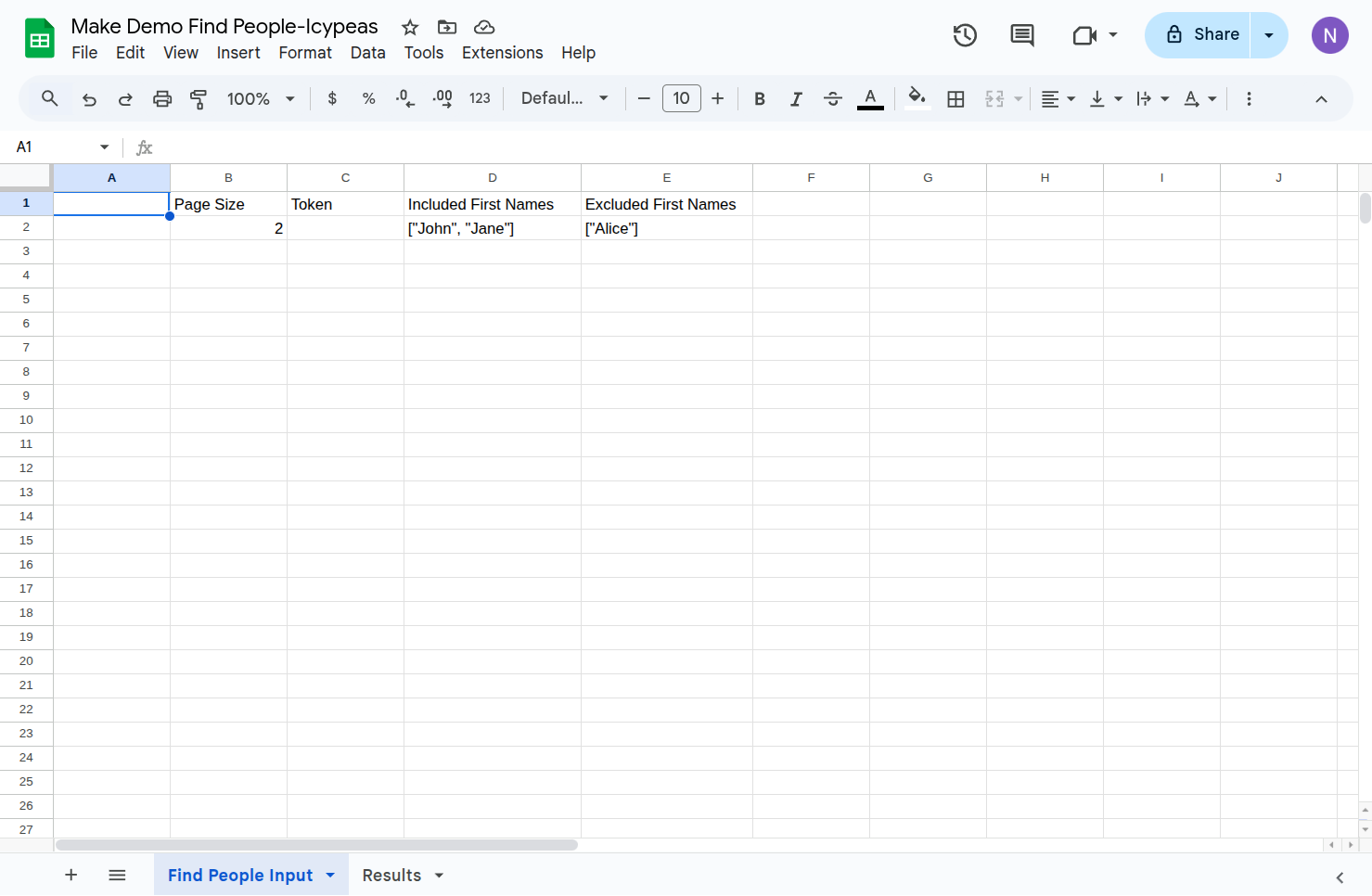
Task: Move the document to a folder
Action: 447,27
